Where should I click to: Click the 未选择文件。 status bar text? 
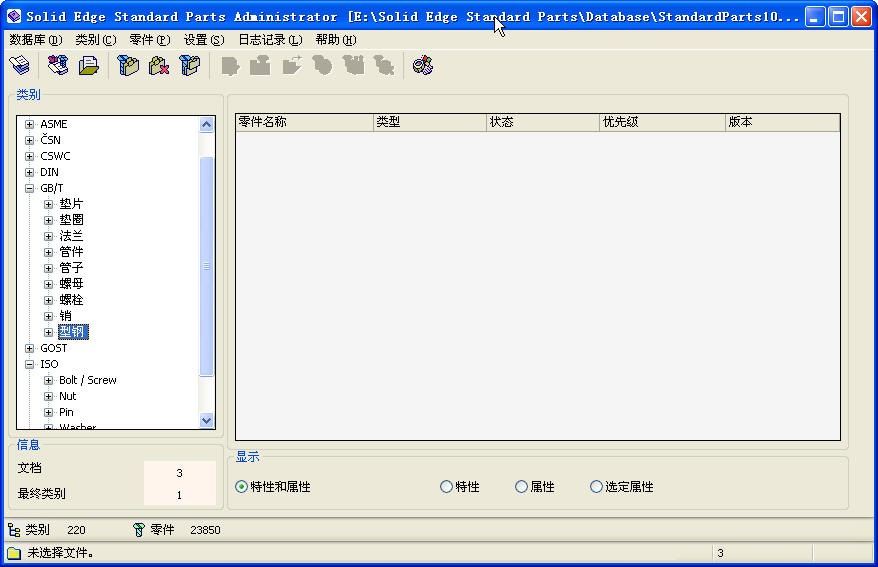coord(60,553)
